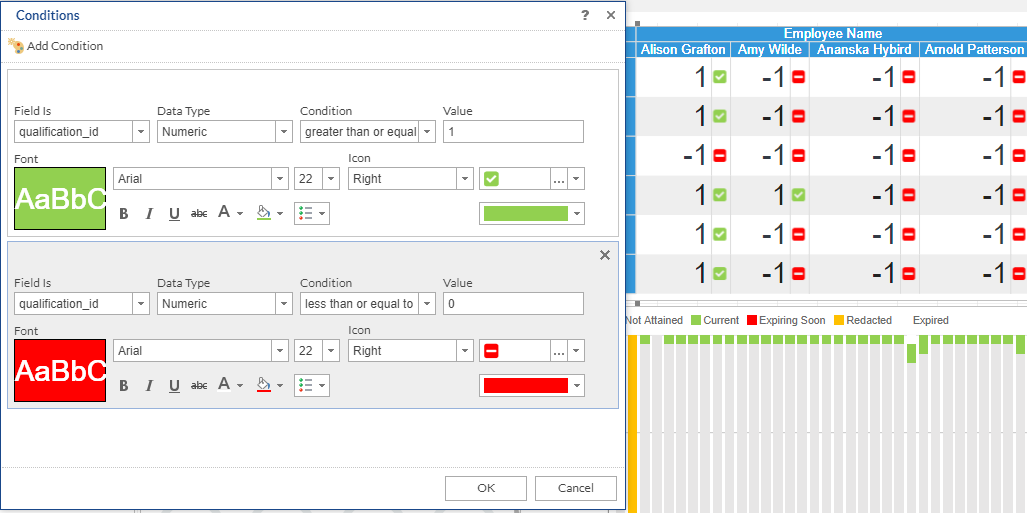Click the Value field containing 1
This screenshot has height=513, width=1027.
click(514, 132)
